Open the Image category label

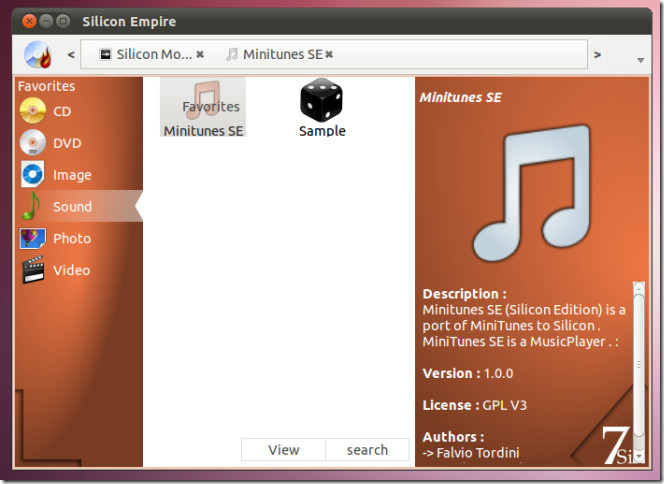pyautogui.click(x=72, y=175)
